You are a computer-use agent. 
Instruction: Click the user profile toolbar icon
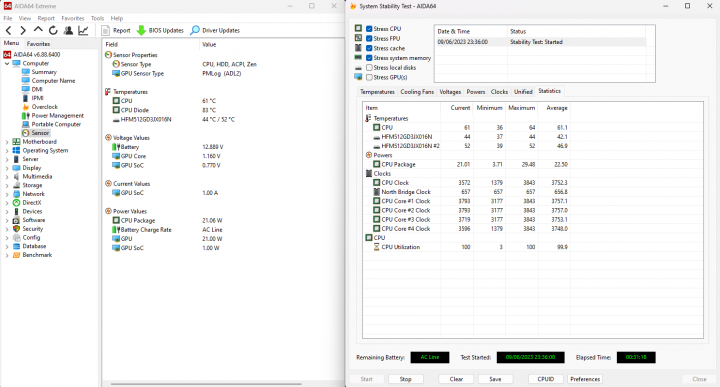point(68,30)
